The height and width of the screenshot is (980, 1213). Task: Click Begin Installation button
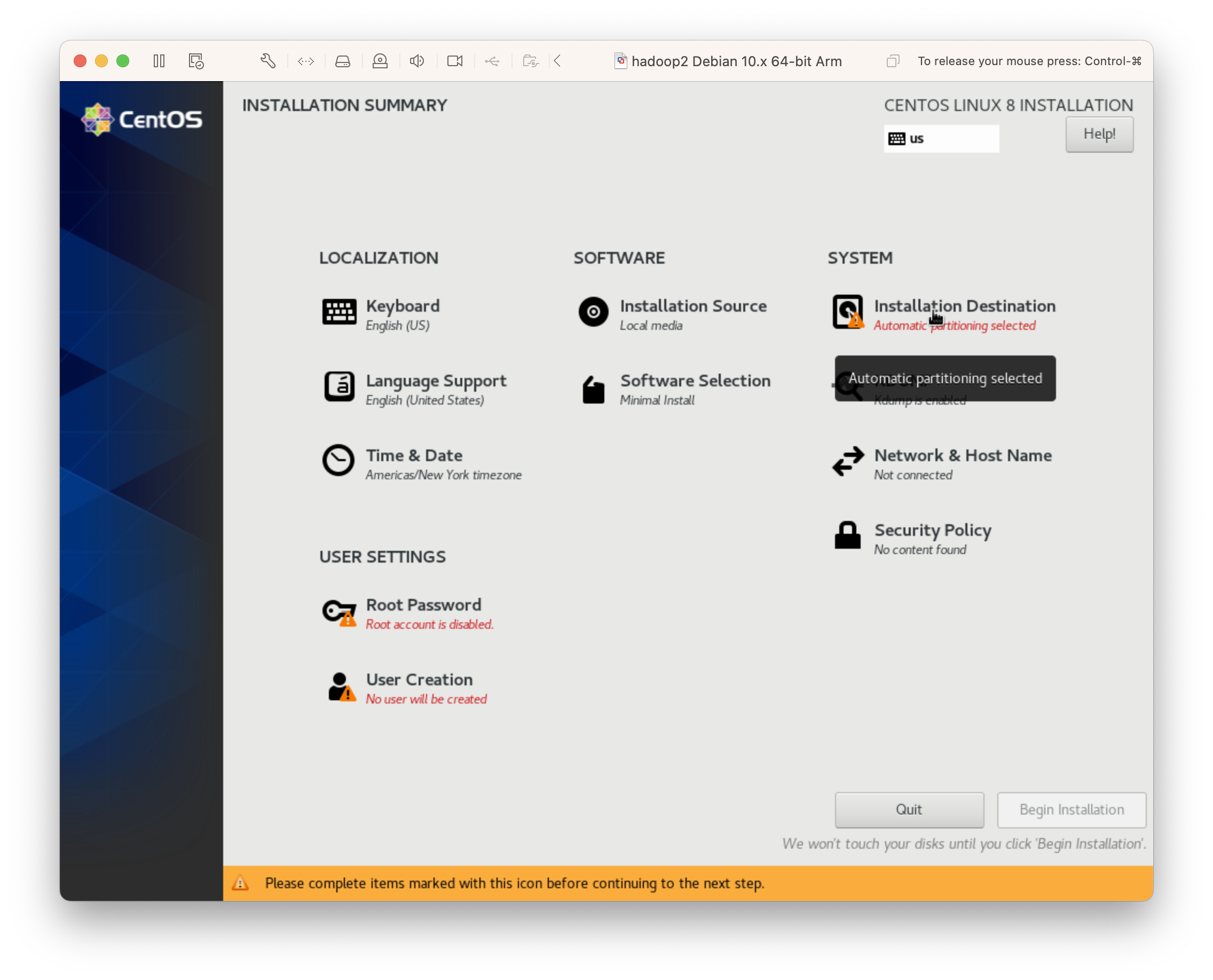[1072, 809]
